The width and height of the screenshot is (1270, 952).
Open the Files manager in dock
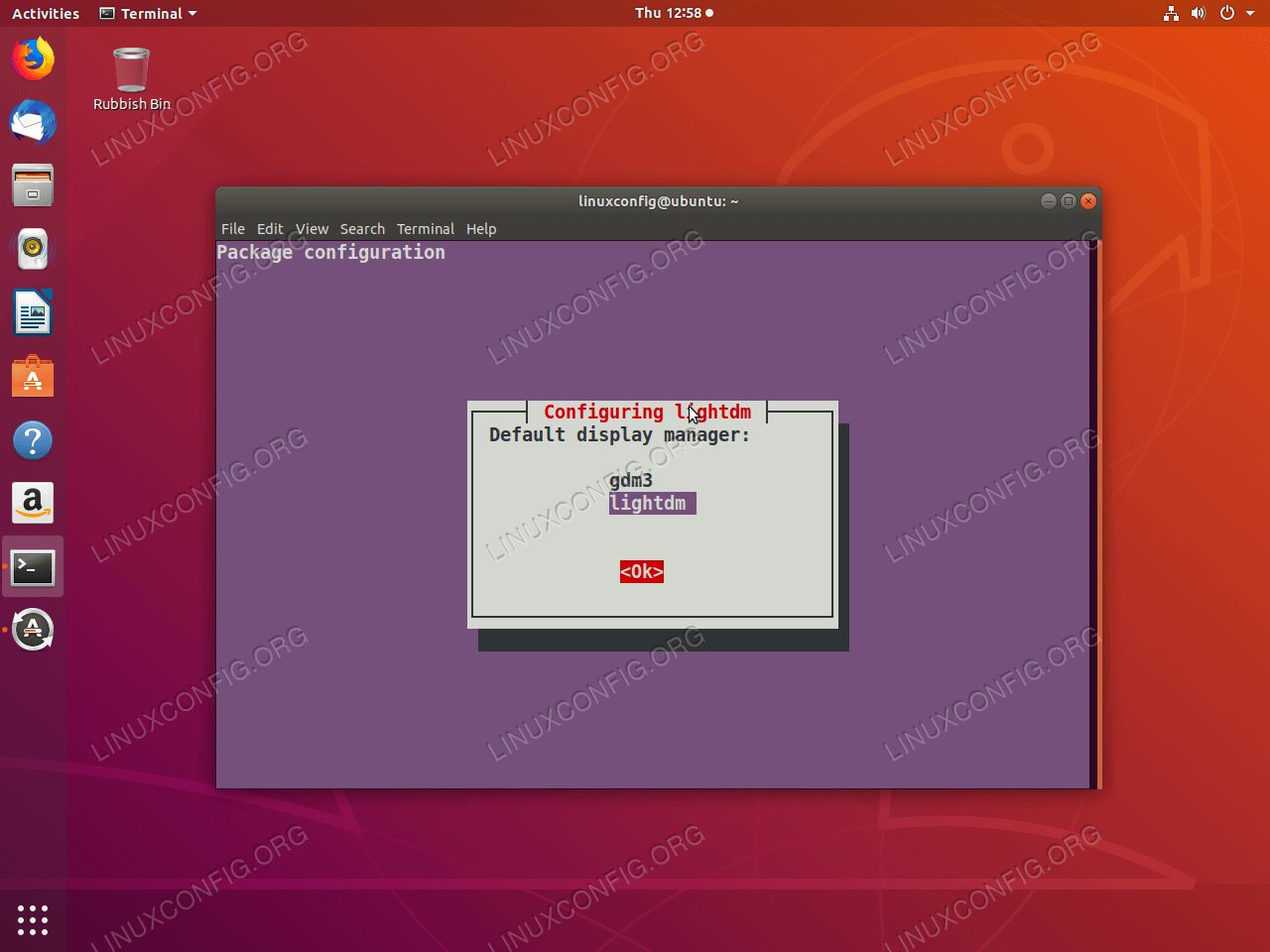[x=33, y=185]
